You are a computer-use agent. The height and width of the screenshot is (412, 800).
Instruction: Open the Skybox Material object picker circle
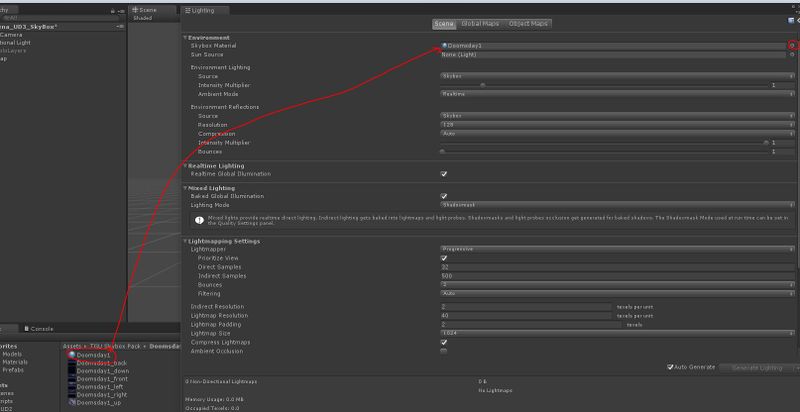(792, 45)
